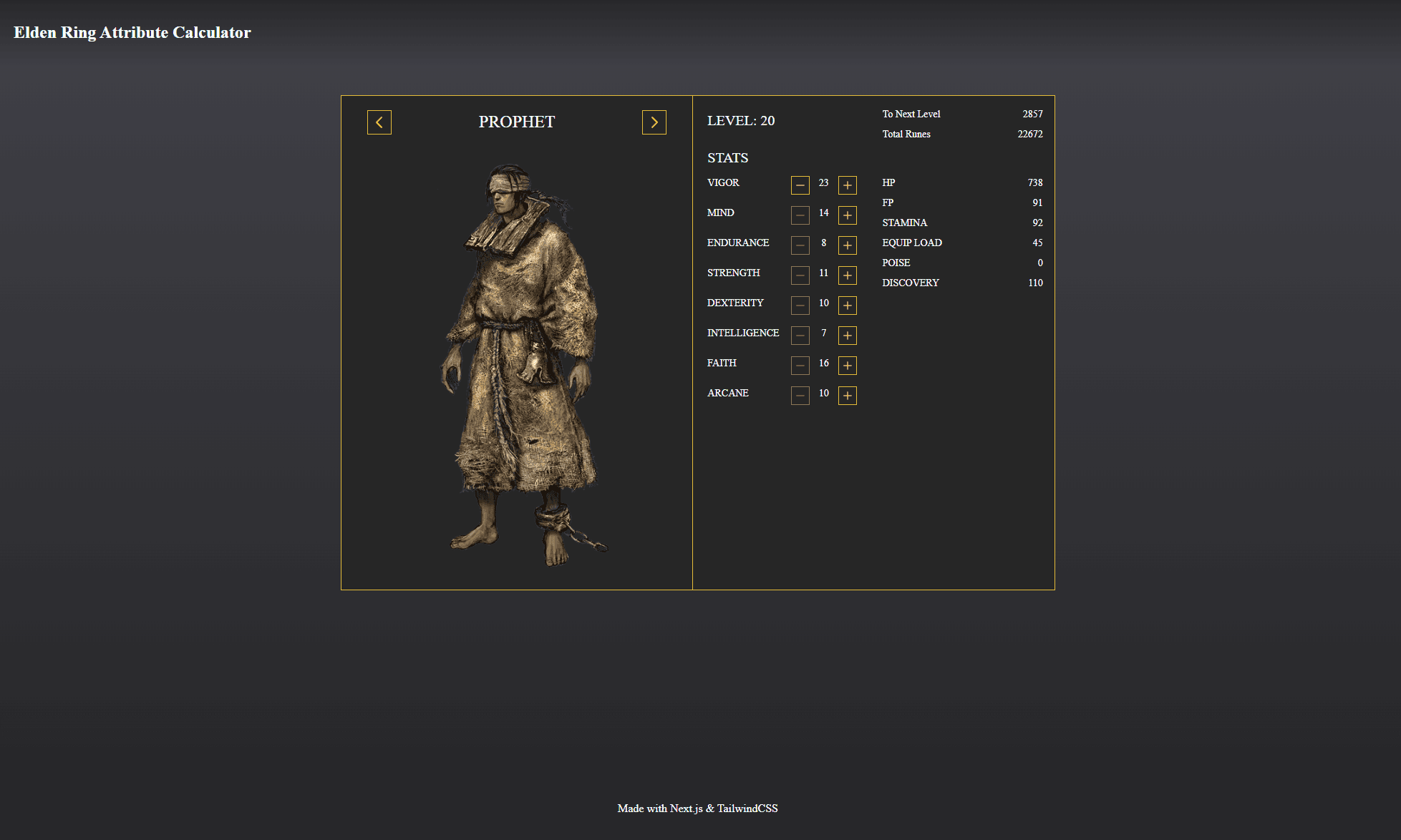Click the DISCOVERY value 110
Viewport: 1401px width, 840px height.
coord(1035,283)
